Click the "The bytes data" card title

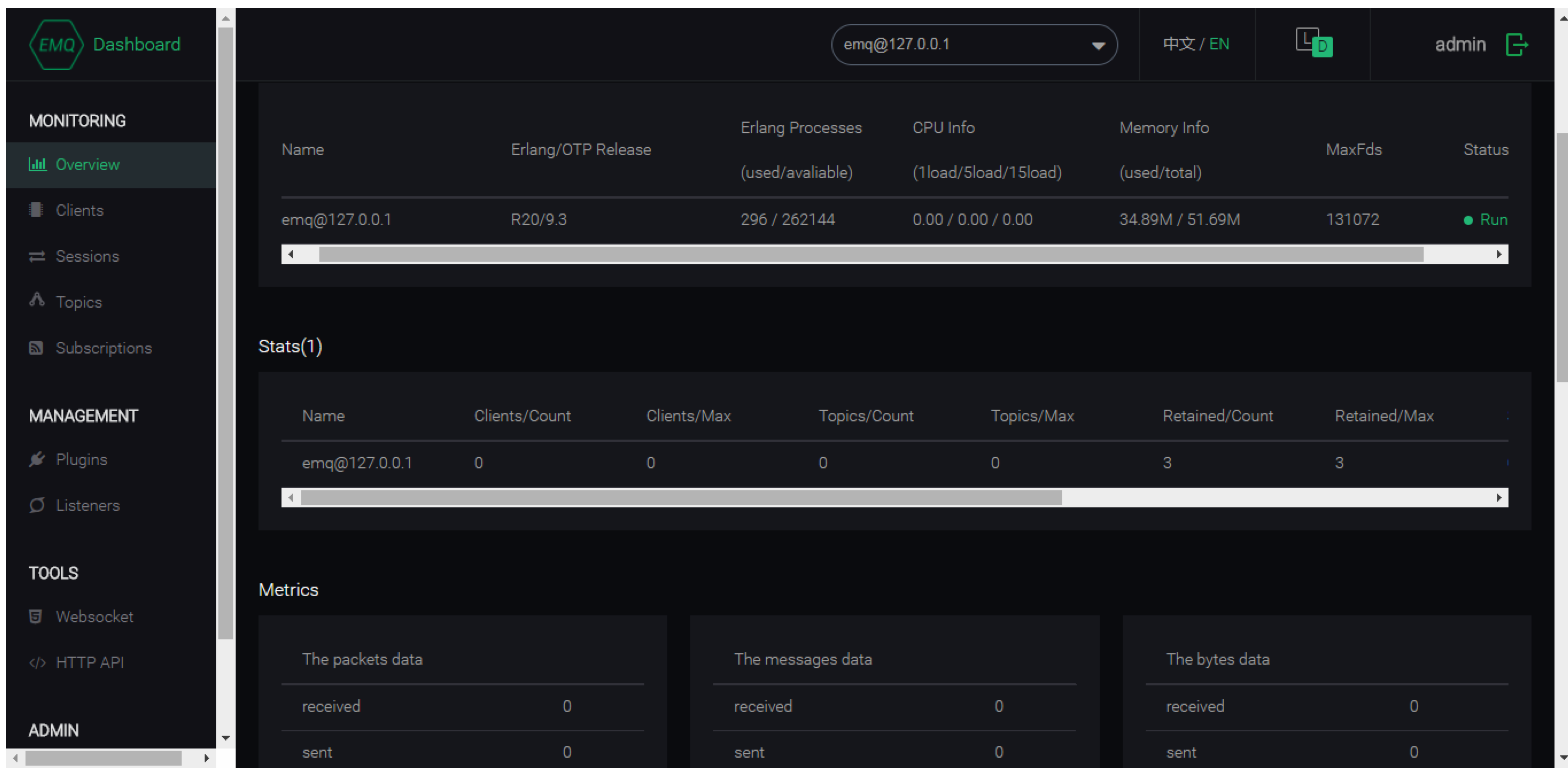coord(1218,660)
